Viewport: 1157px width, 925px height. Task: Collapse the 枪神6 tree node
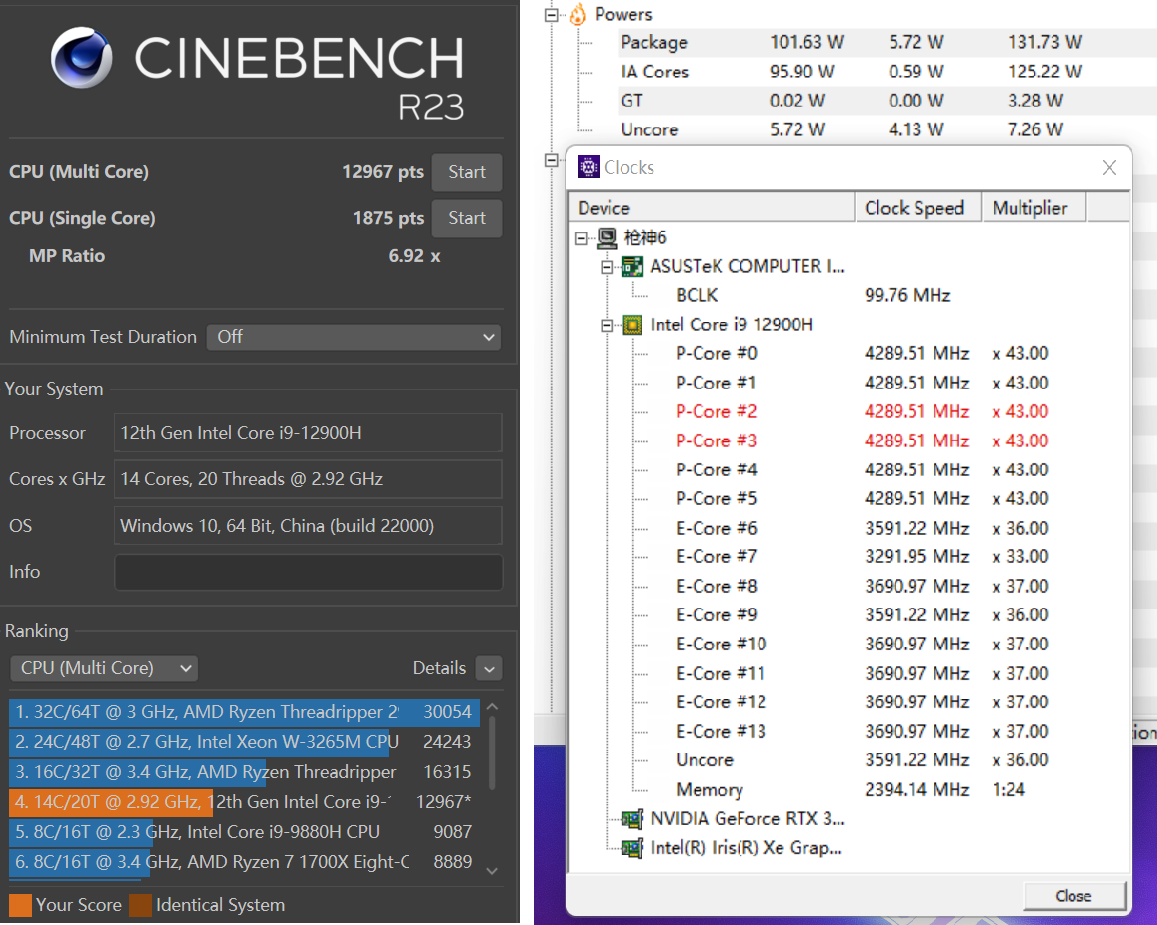point(581,238)
